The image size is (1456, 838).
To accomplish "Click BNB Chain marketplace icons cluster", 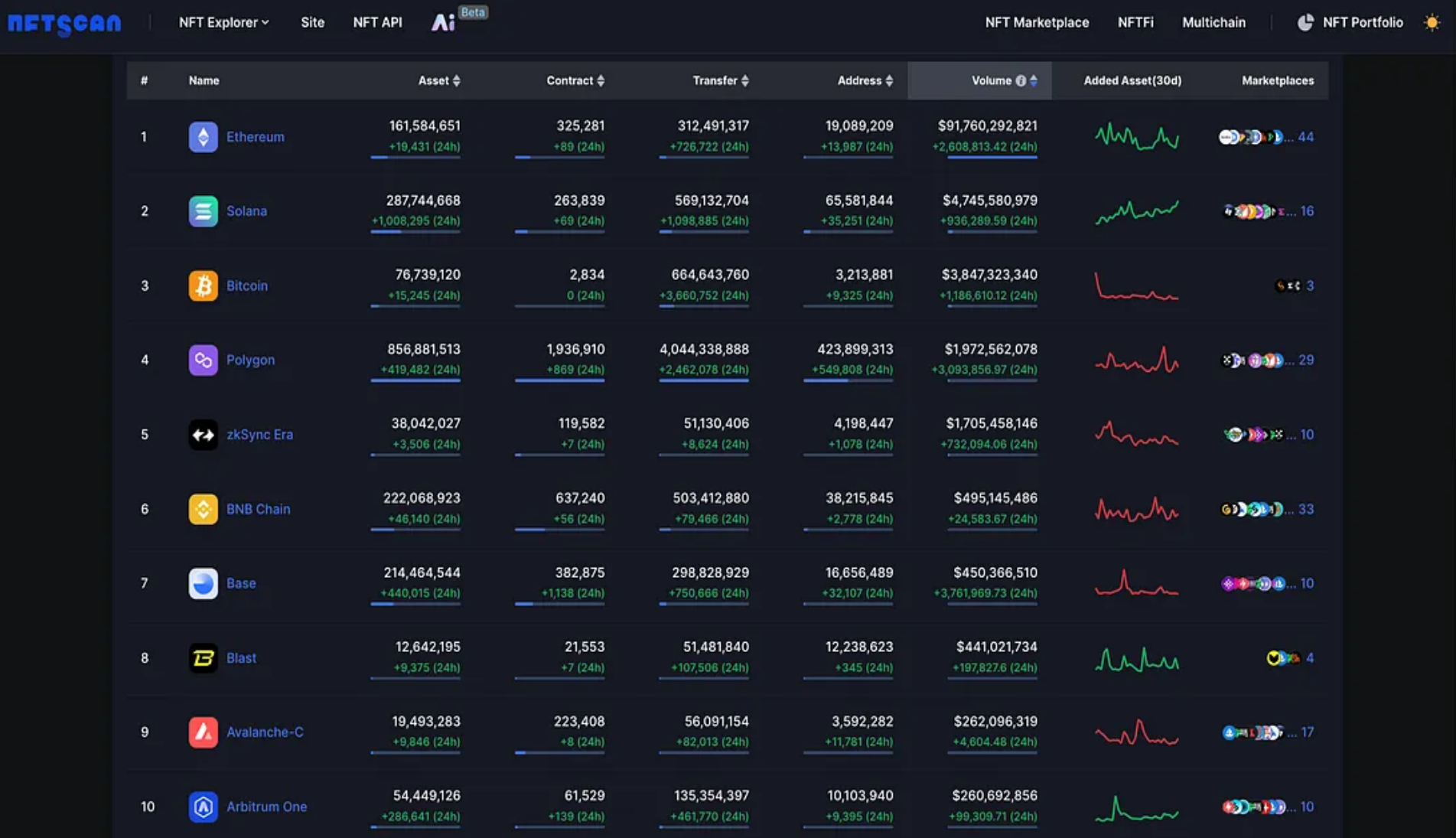I will click(1252, 509).
